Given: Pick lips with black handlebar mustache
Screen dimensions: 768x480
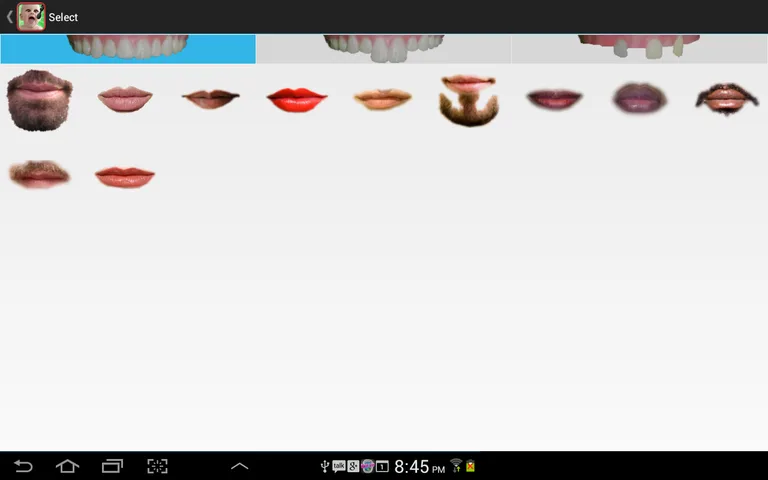Looking at the screenshot, I should 727,99.
